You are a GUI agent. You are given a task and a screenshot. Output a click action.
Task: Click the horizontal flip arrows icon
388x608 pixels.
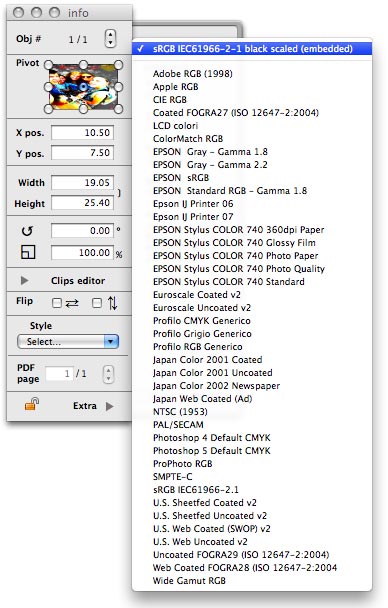click(x=72, y=303)
